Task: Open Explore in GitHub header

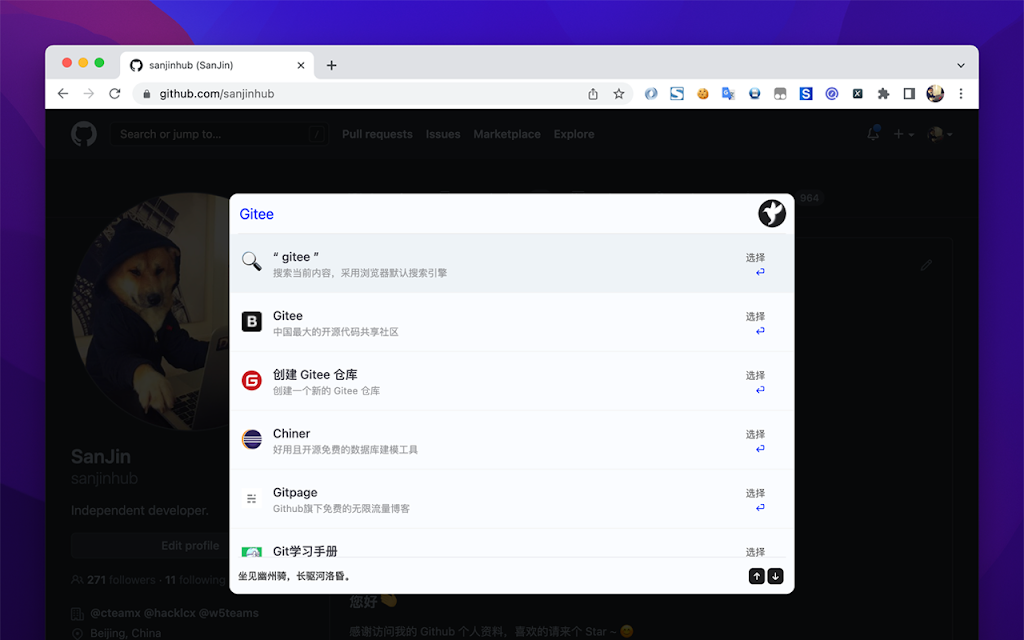Action: (574, 134)
